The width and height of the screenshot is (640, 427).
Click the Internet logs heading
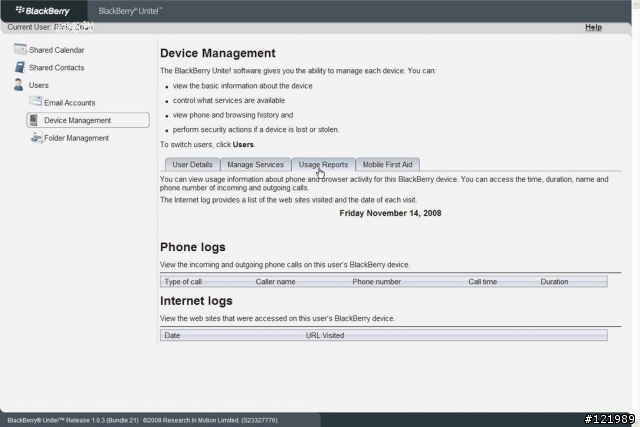196,301
